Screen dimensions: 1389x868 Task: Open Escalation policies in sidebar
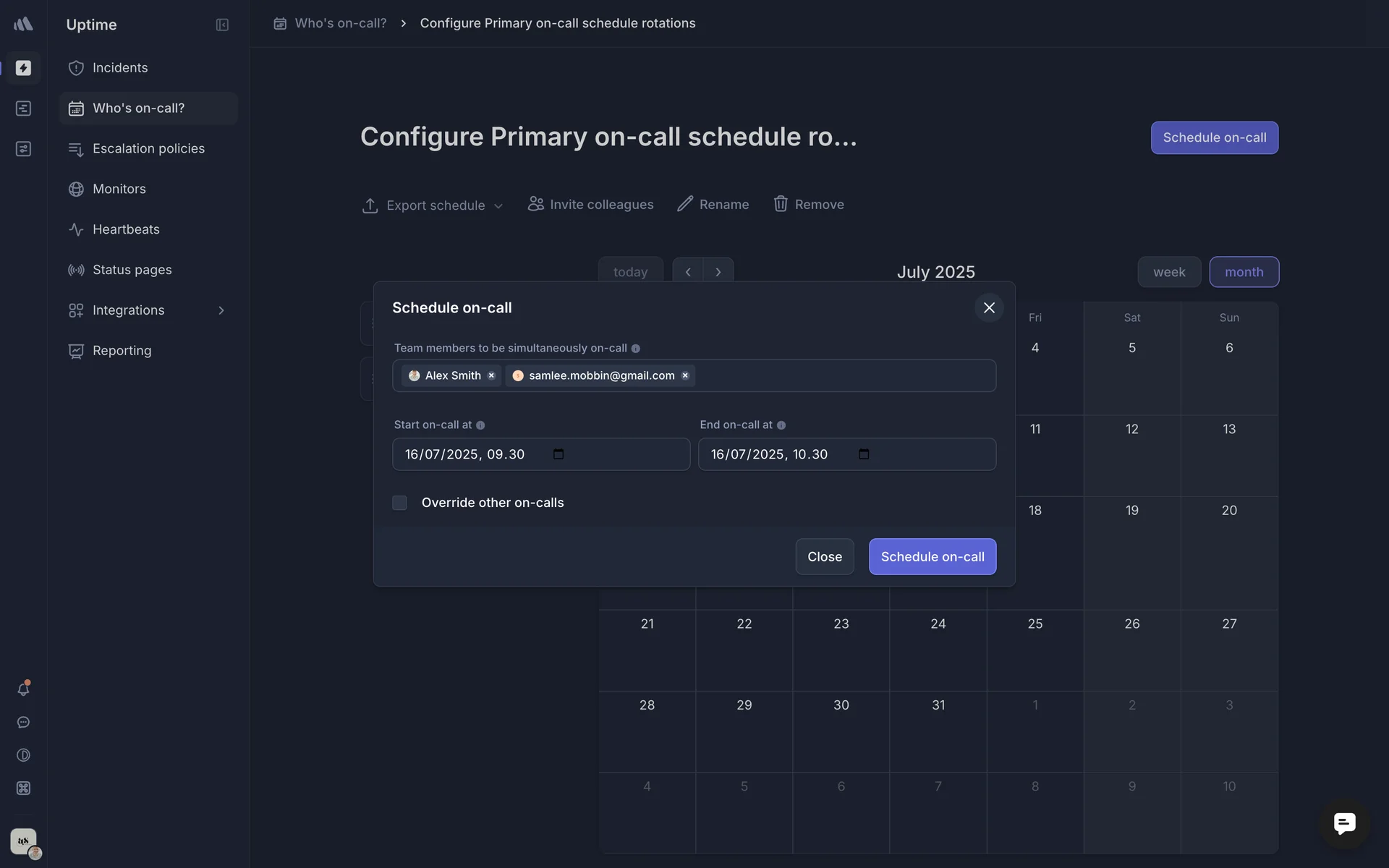click(148, 148)
